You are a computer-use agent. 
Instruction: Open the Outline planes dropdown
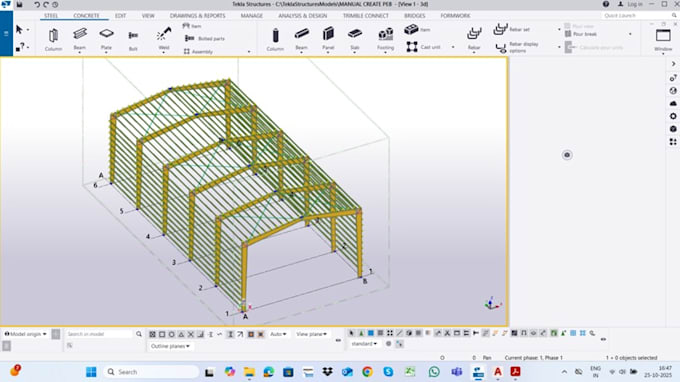pyautogui.click(x=170, y=346)
